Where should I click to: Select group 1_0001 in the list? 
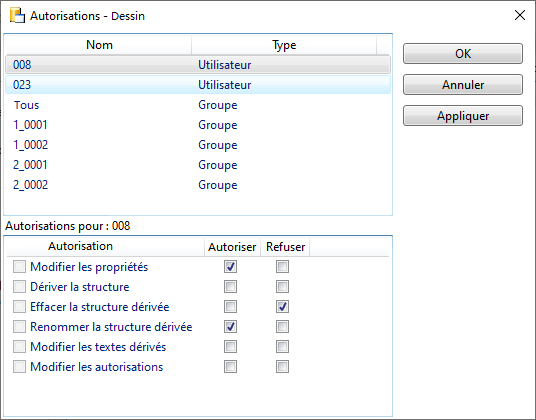click(x=198, y=125)
